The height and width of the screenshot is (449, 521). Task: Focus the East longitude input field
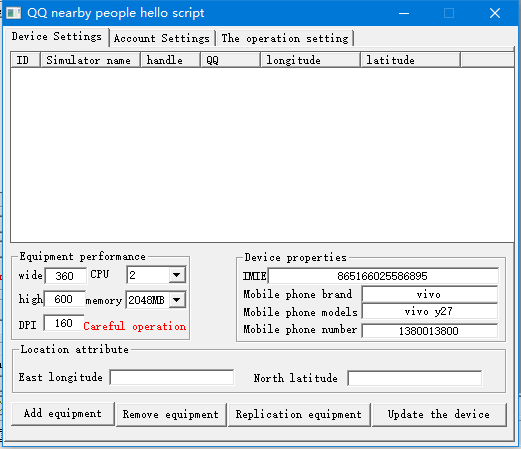172,377
